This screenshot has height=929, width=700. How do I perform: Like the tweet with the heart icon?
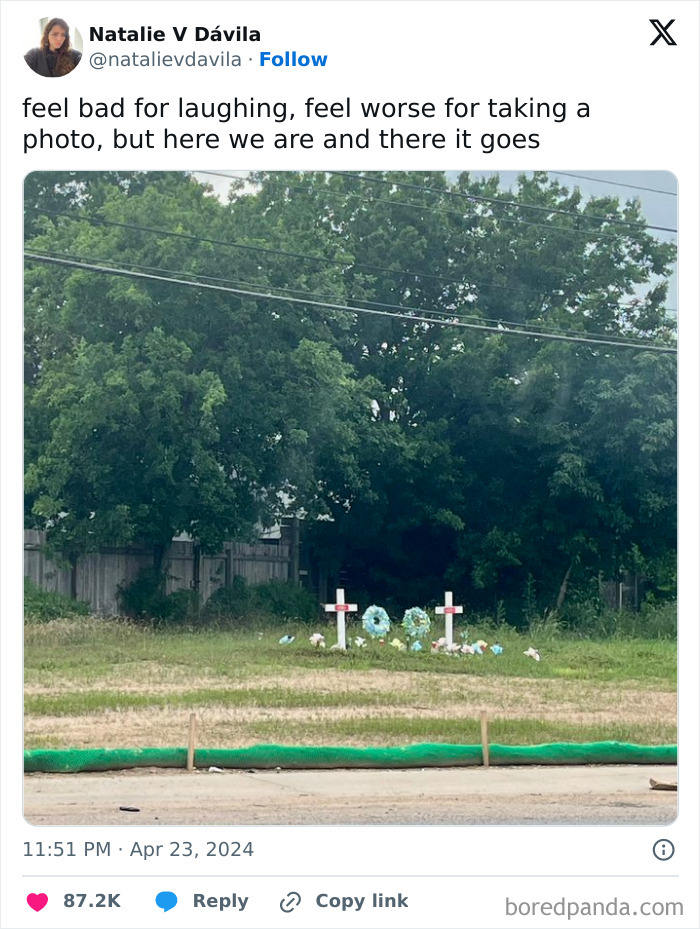[x=37, y=901]
